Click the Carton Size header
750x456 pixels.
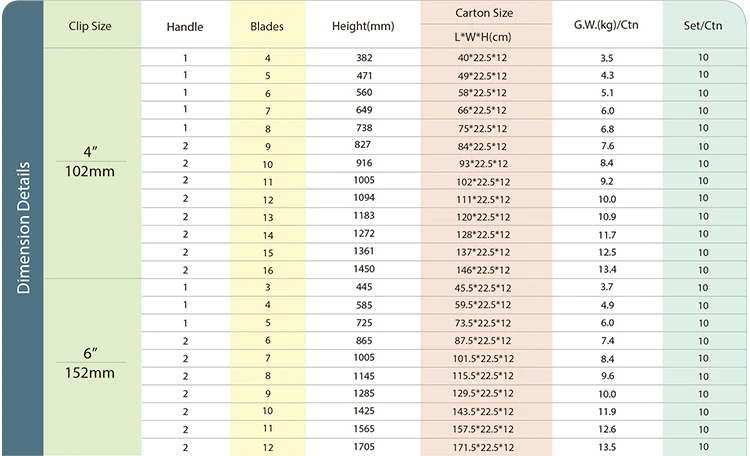point(484,13)
